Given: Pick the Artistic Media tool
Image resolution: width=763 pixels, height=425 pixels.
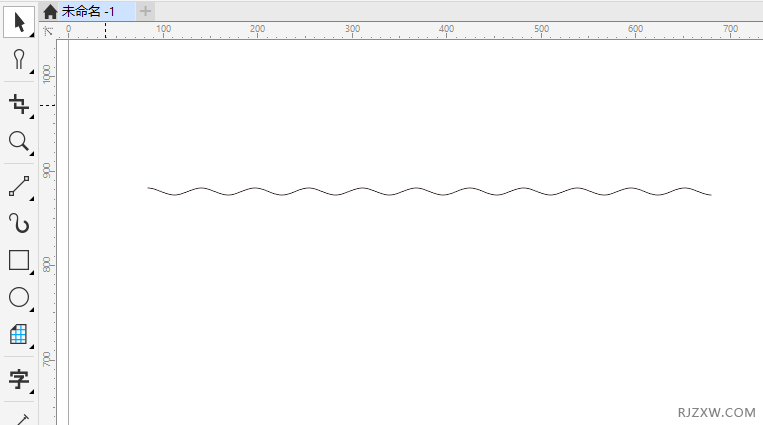Looking at the screenshot, I should [18, 223].
